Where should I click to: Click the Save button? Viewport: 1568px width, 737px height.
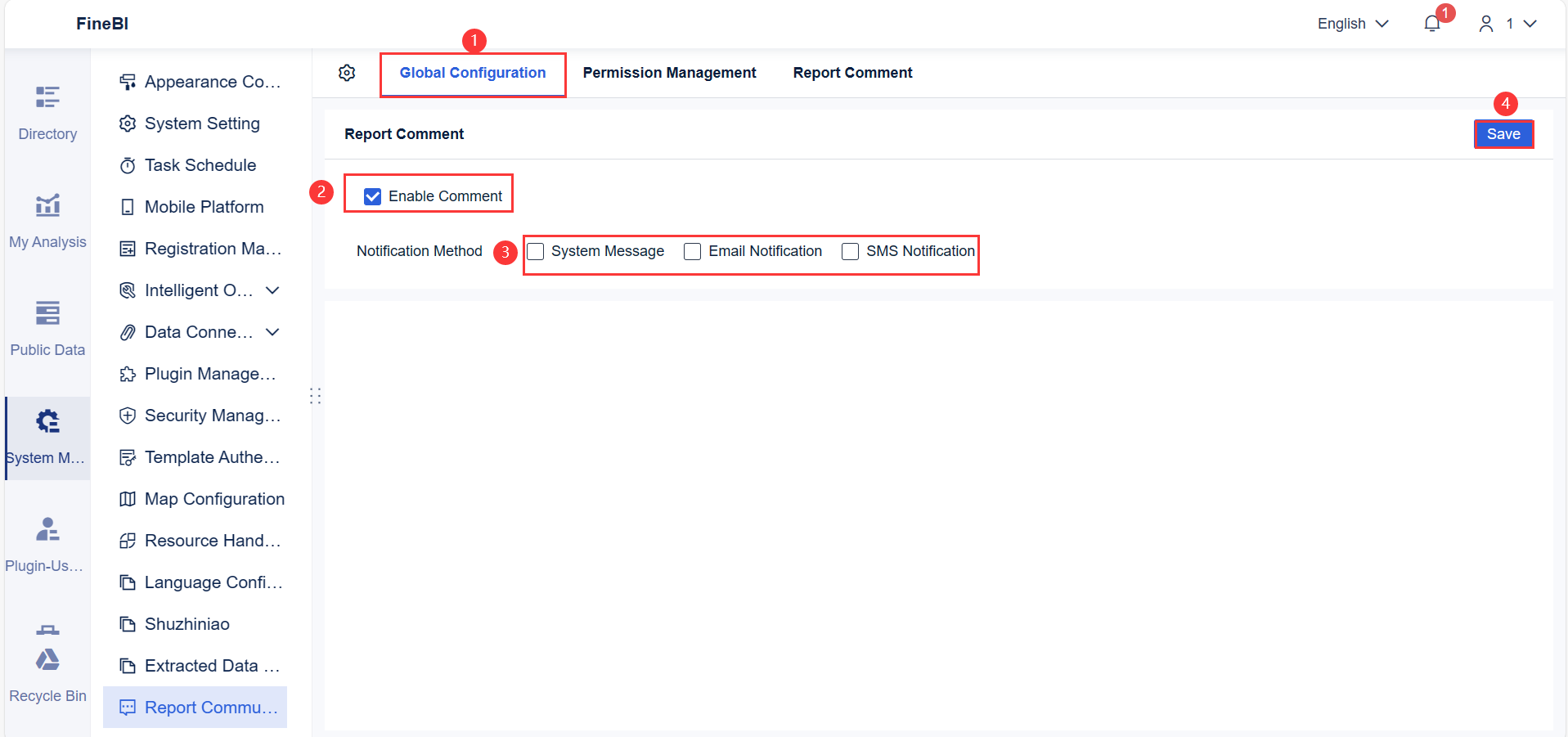tap(1503, 133)
